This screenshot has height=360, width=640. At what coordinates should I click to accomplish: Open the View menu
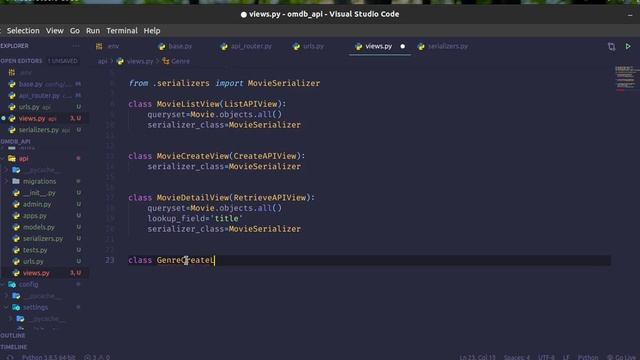(x=54, y=31)
